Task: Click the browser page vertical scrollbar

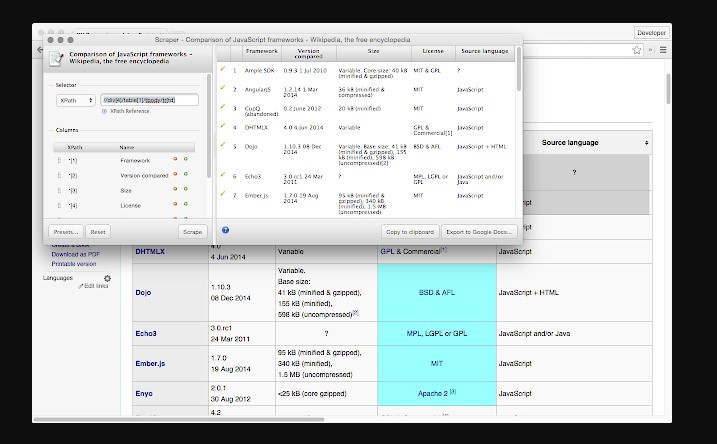Action: 668,88
